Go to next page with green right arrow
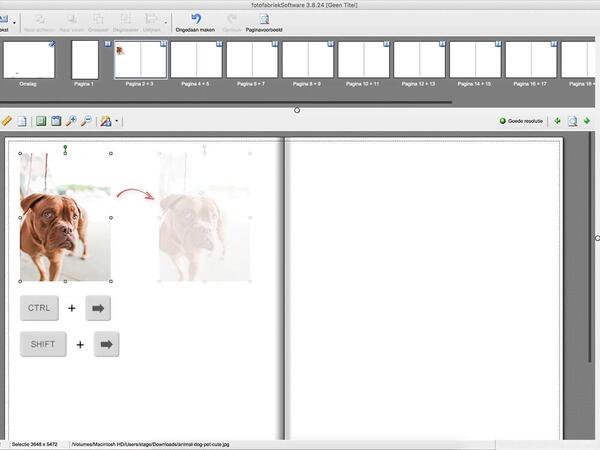Screen dimensions: 600x450 point(588,121)
